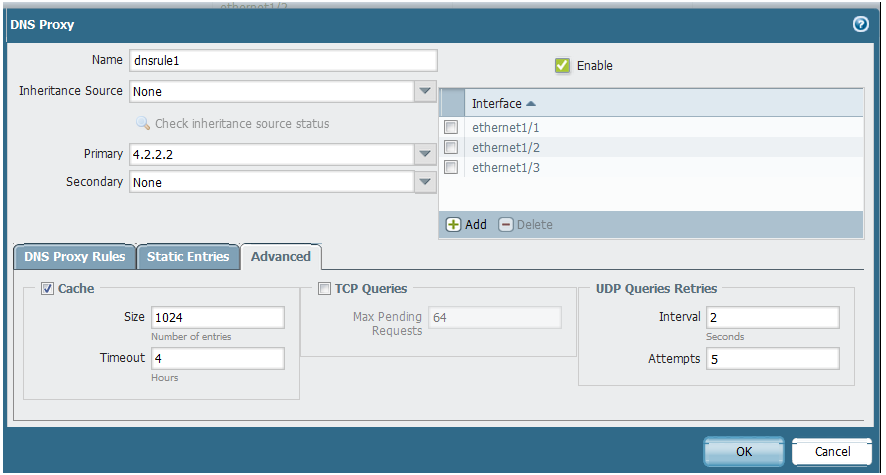Disable the Cache checkbox
Screen dimensions: 886x475
tap(48, 289)
